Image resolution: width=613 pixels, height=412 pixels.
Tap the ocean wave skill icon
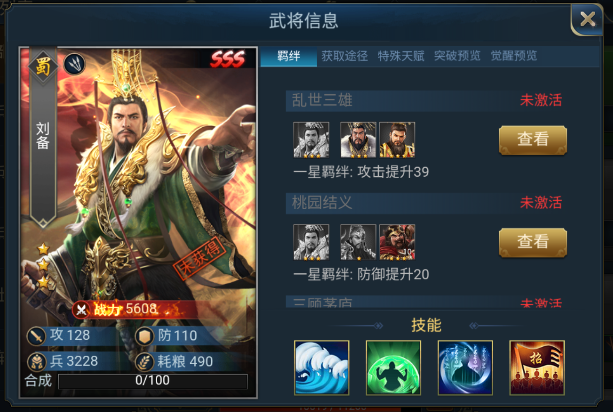click(x=321, y=367)
